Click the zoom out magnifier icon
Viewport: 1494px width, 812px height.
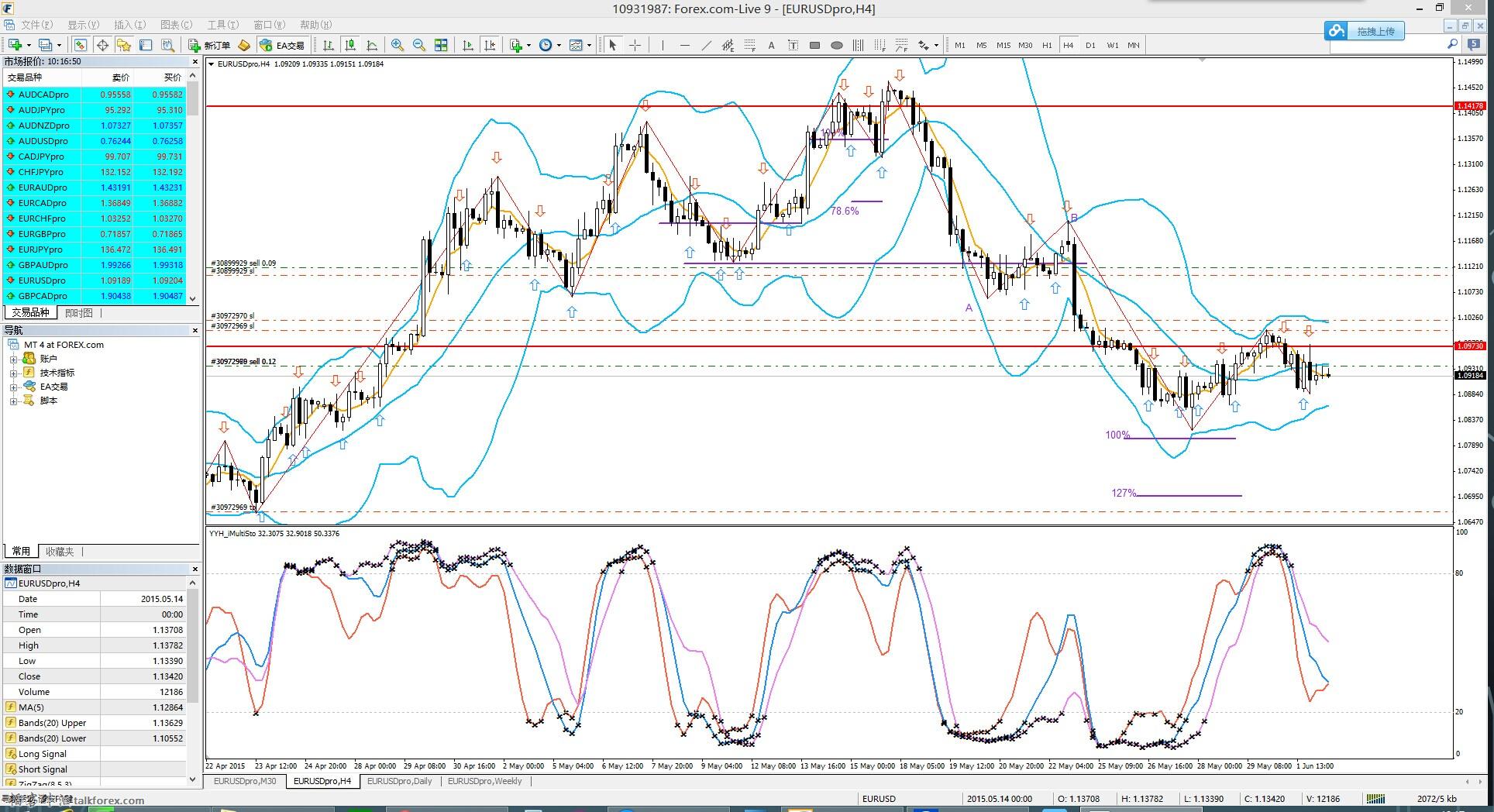click(x=419, y=45)
